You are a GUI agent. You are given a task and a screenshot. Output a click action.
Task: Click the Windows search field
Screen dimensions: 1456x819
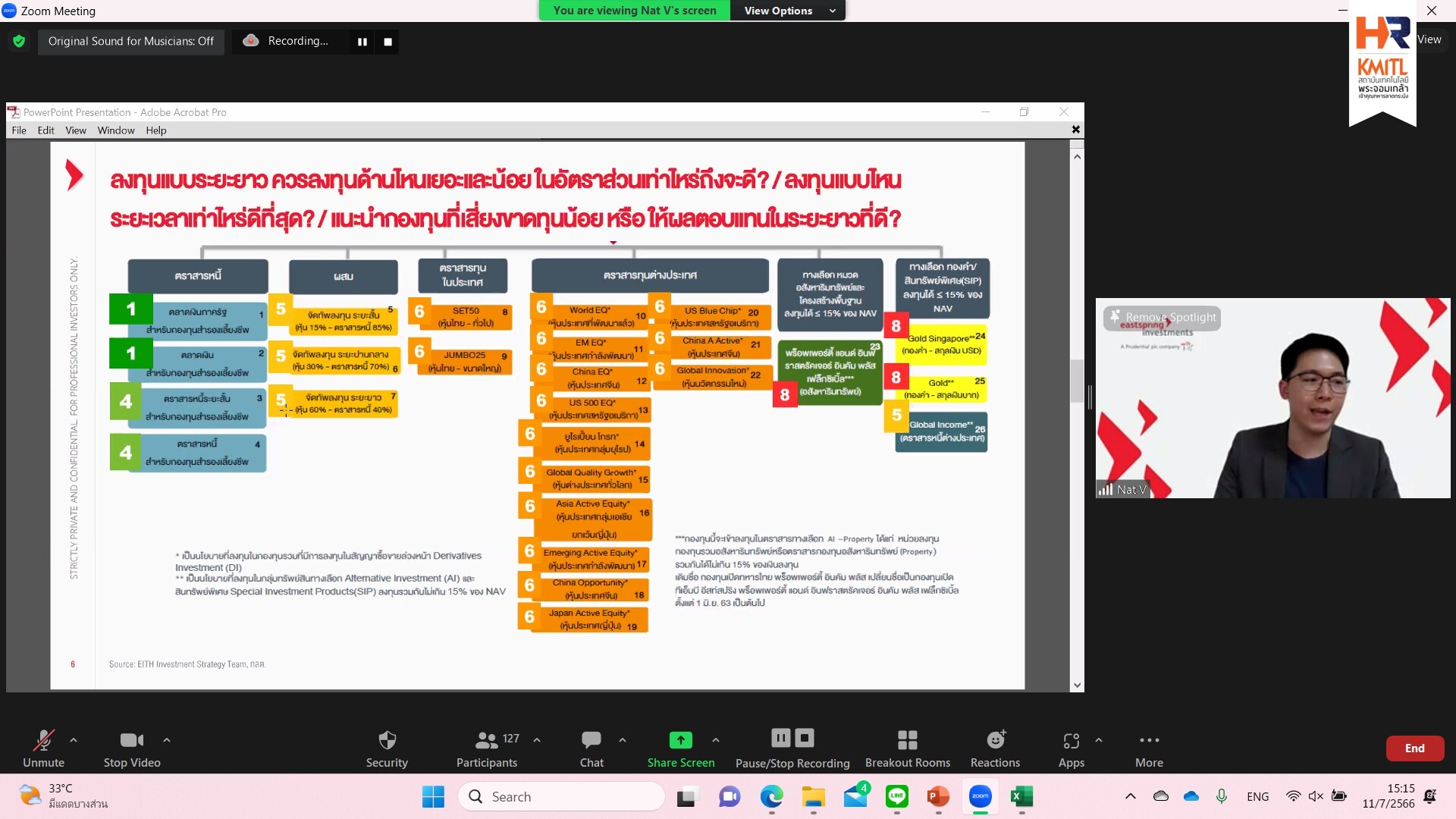[561, 796]
